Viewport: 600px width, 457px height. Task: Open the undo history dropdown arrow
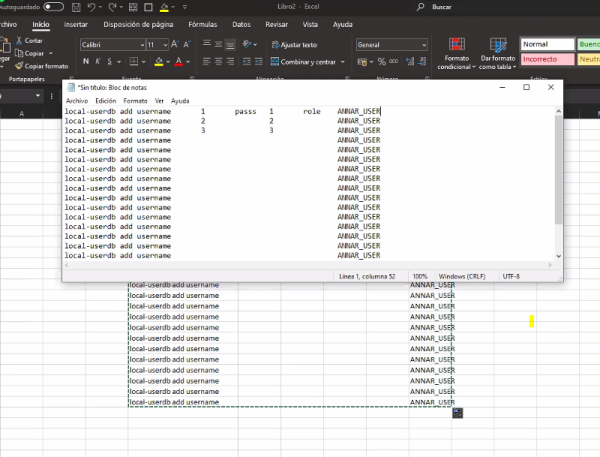[101, 7]
